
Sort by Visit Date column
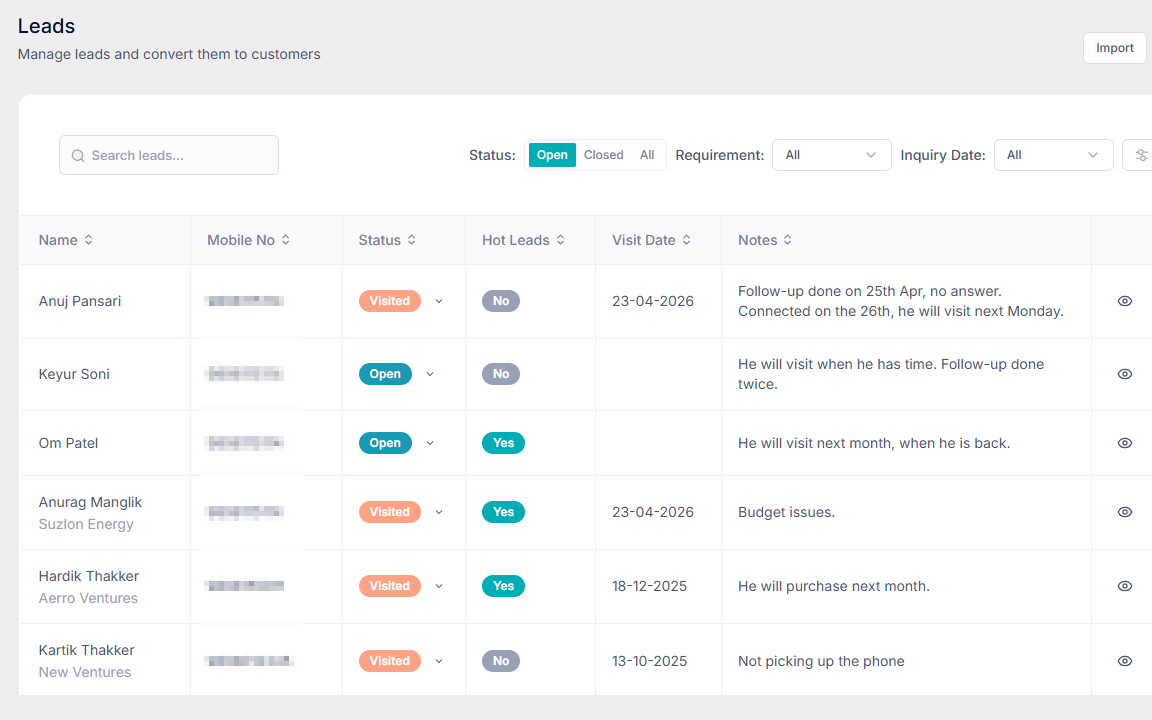point(686,240)
